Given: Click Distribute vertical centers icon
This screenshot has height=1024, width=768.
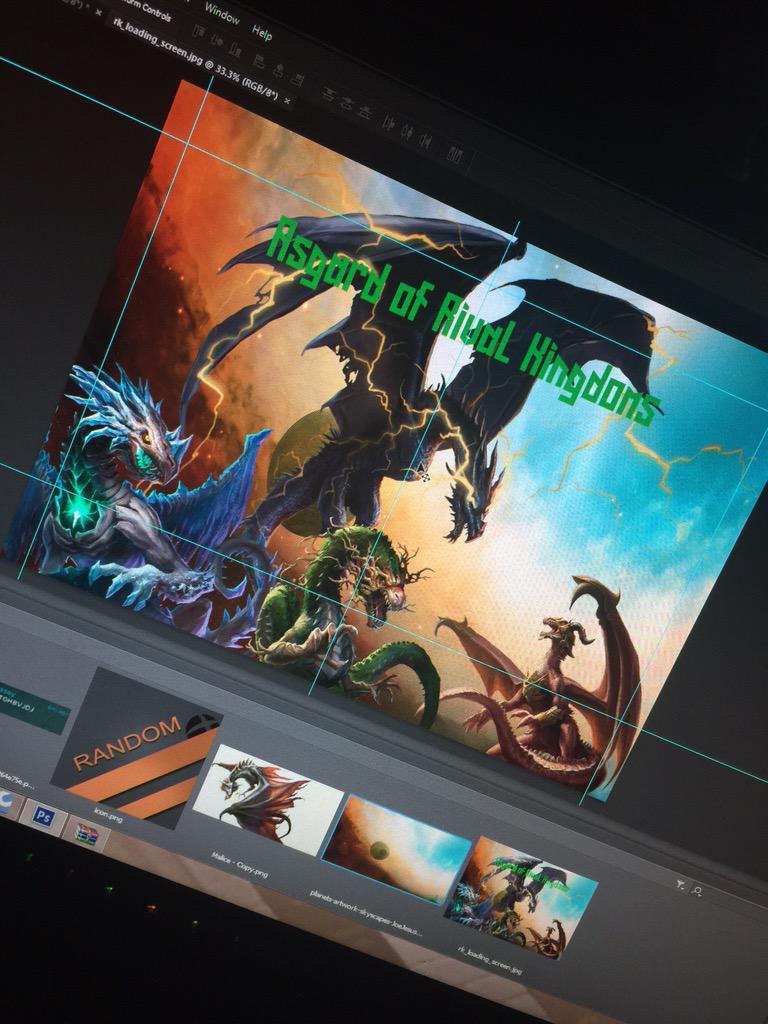Looking at the screenshot, I should (346, 103).
